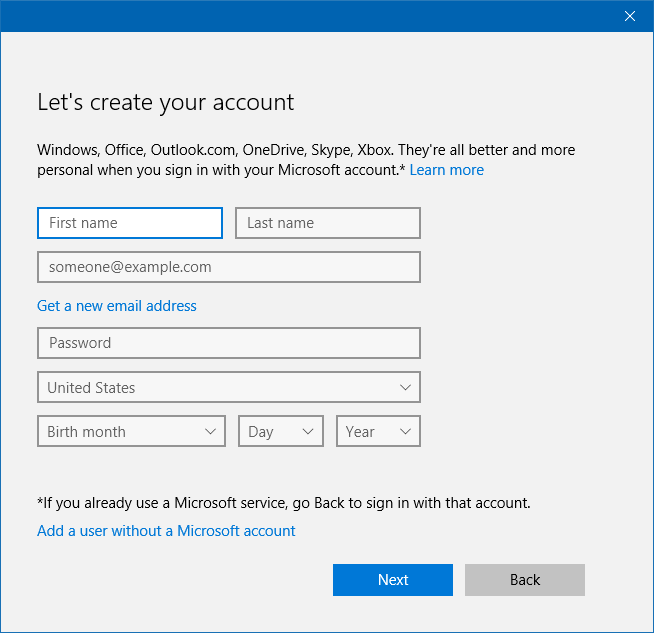Screen dimensions: 654x633
Task: Close the account creation dialog
Action: 629,16
